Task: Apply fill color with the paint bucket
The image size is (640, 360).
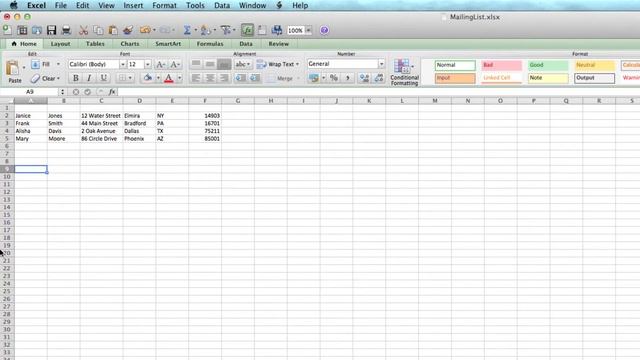Action: 148,78
